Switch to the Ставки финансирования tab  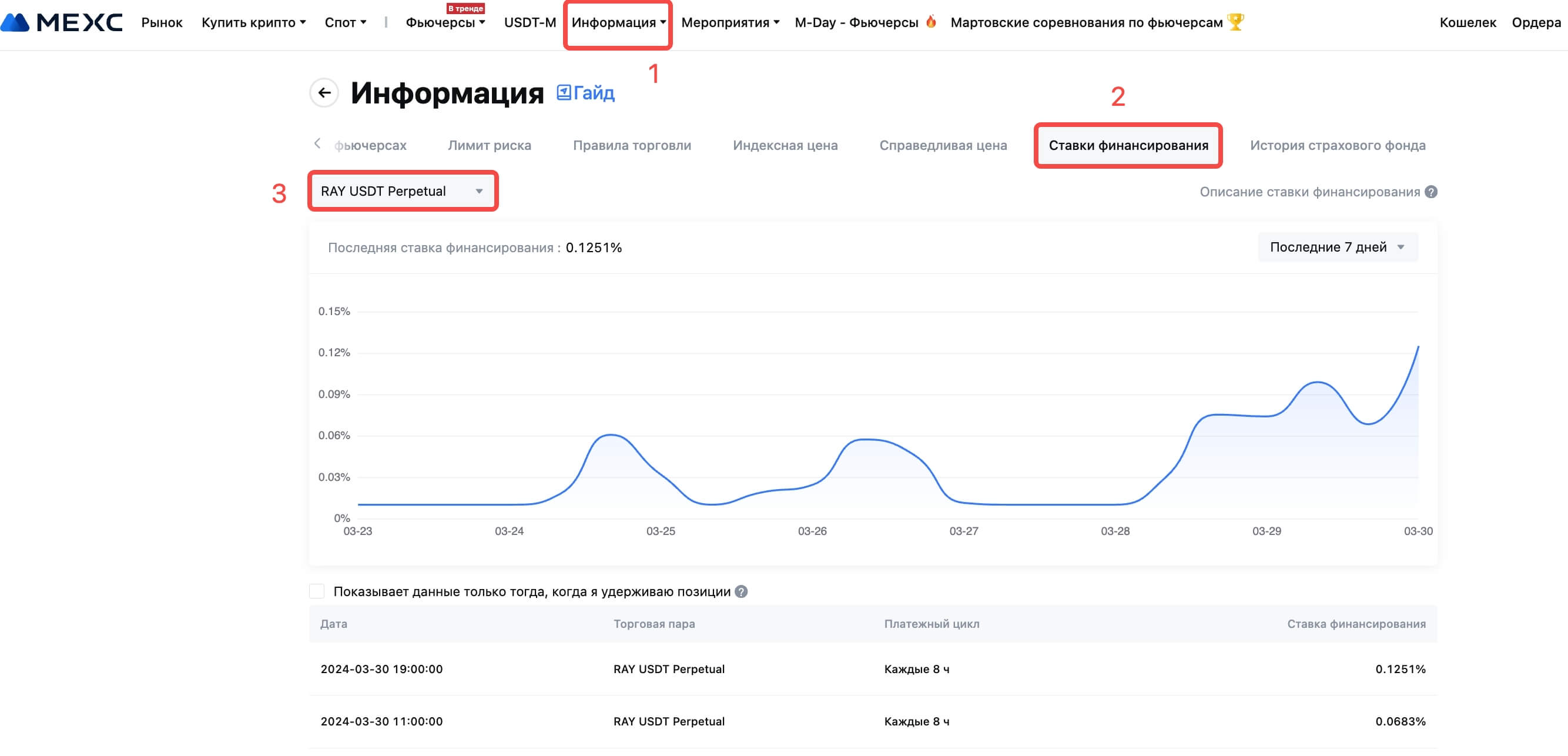coord(1128,145)
